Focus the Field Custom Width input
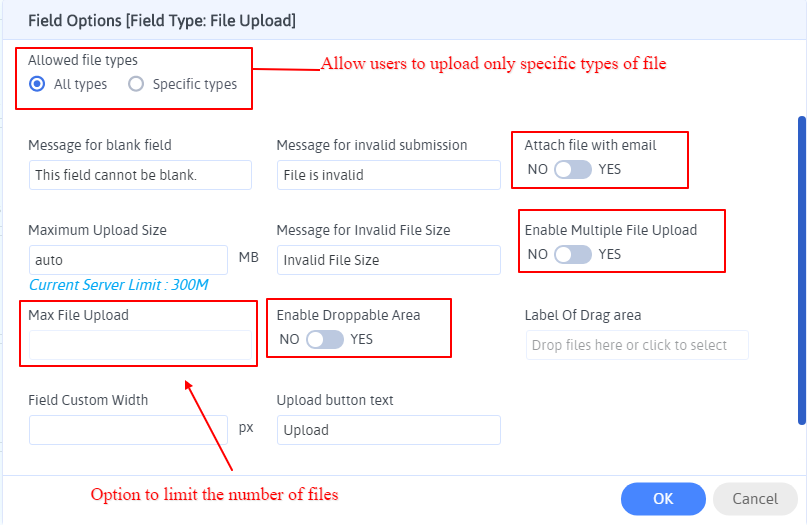807x525 pixels. [128, 430]
